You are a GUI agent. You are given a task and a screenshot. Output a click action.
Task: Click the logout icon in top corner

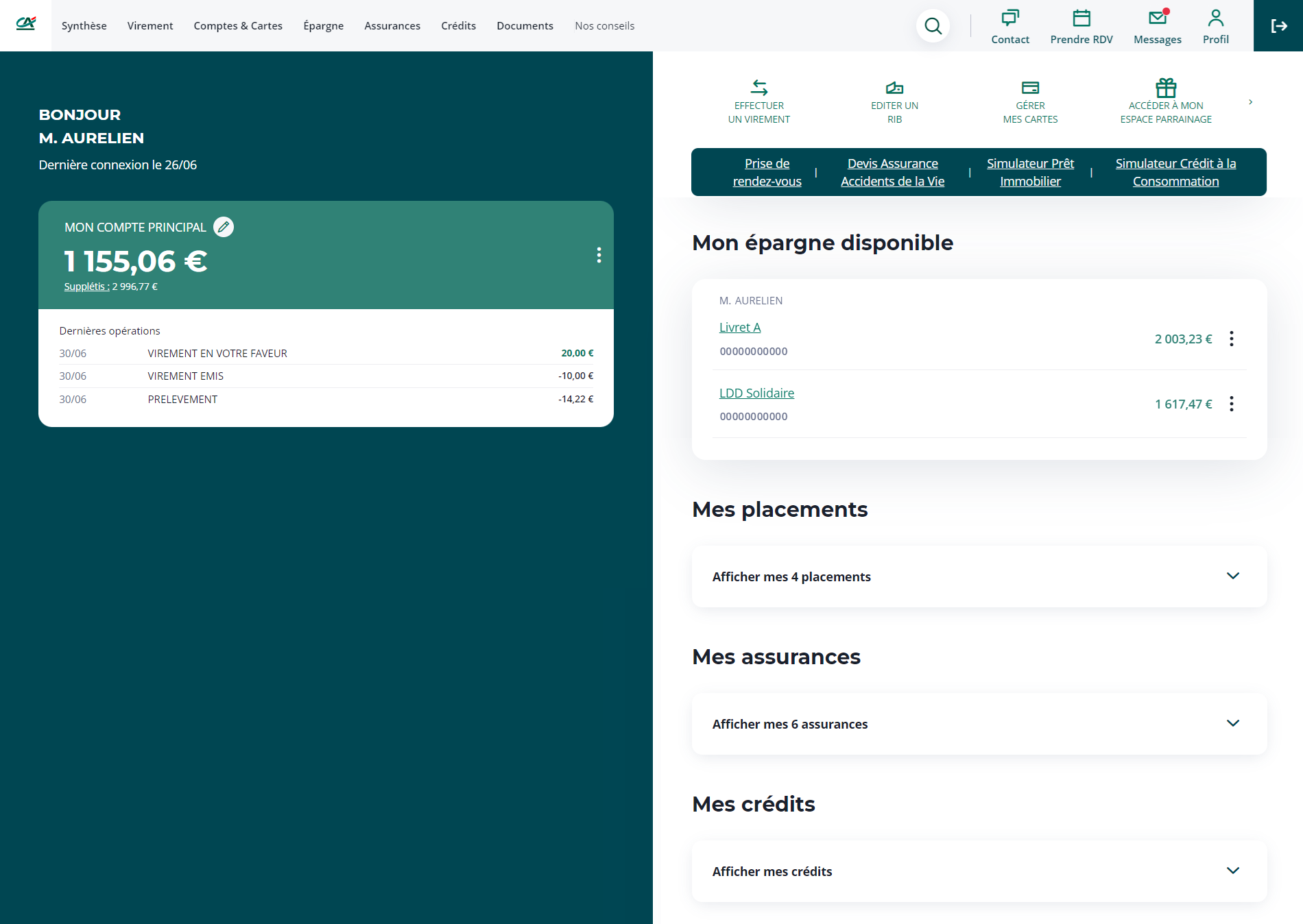point(1278,26)
